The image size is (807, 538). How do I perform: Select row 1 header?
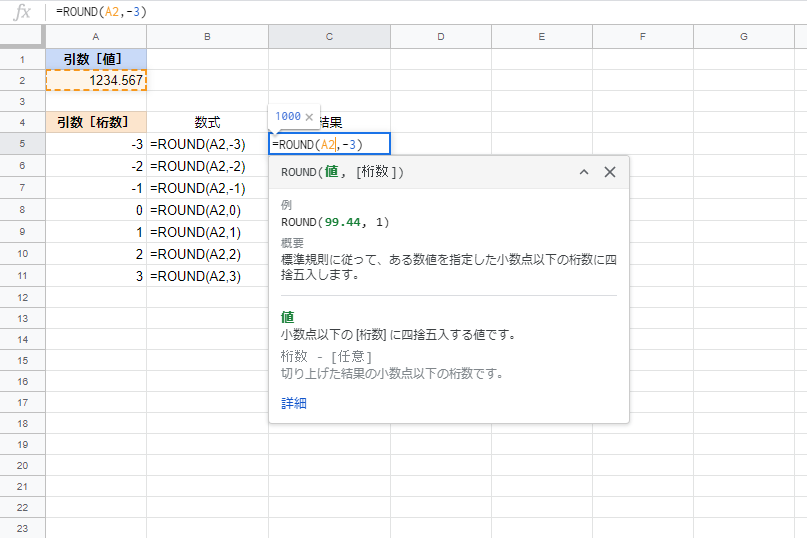pyautogui.click(x=22, y=59)
